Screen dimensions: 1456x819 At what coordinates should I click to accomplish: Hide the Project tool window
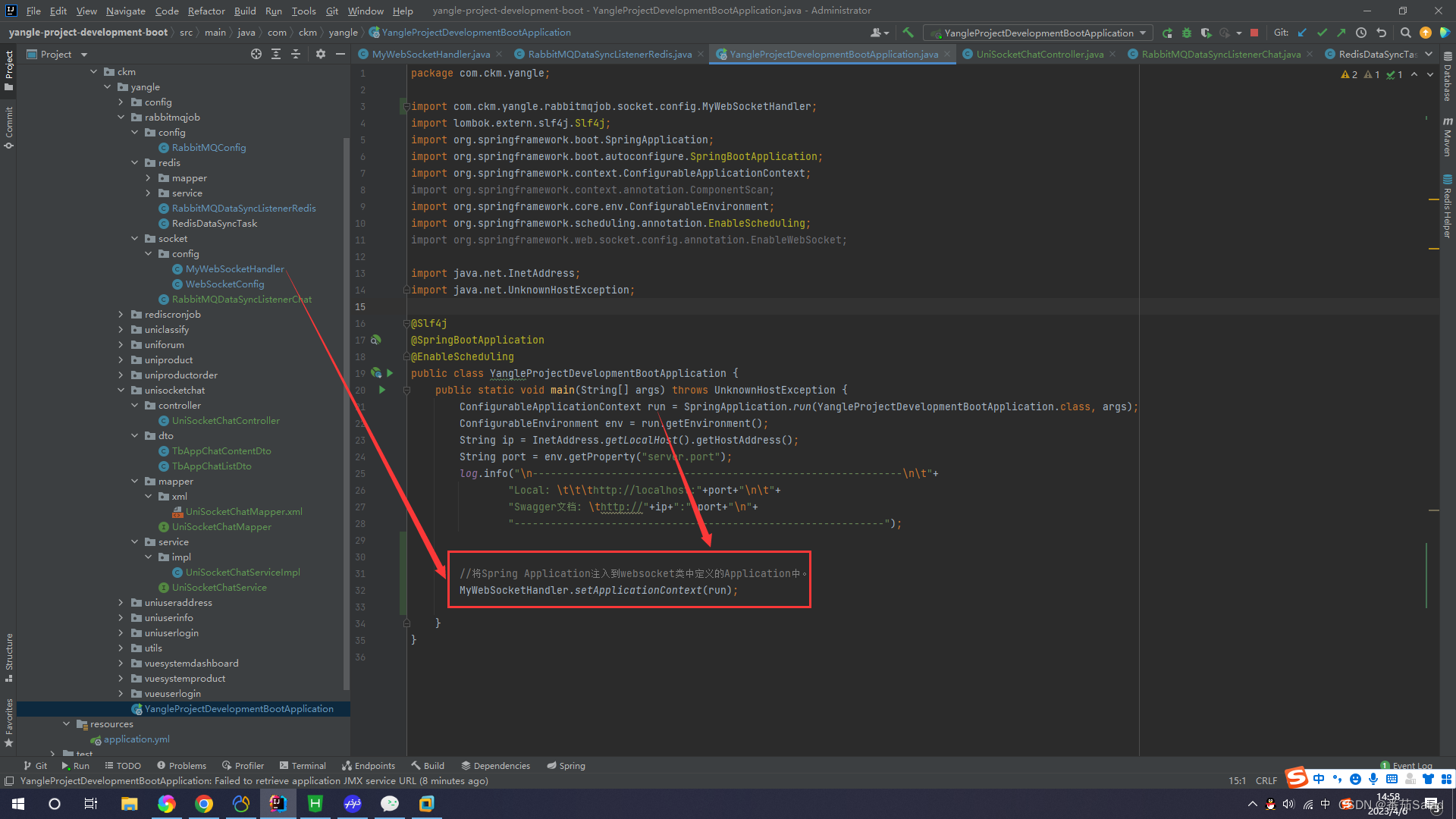pos(340,54)
